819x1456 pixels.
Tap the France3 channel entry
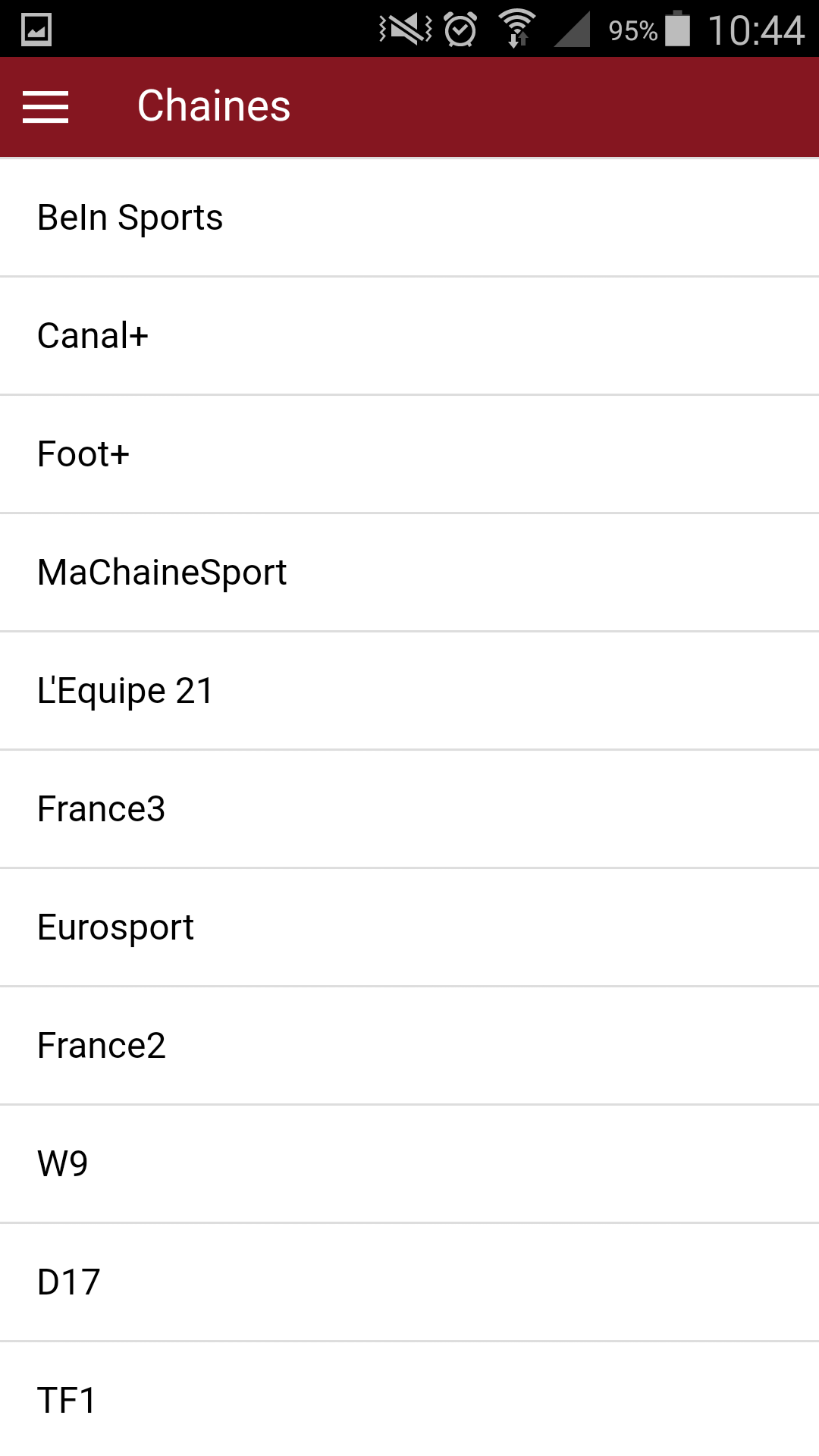[x=409, y=809]
